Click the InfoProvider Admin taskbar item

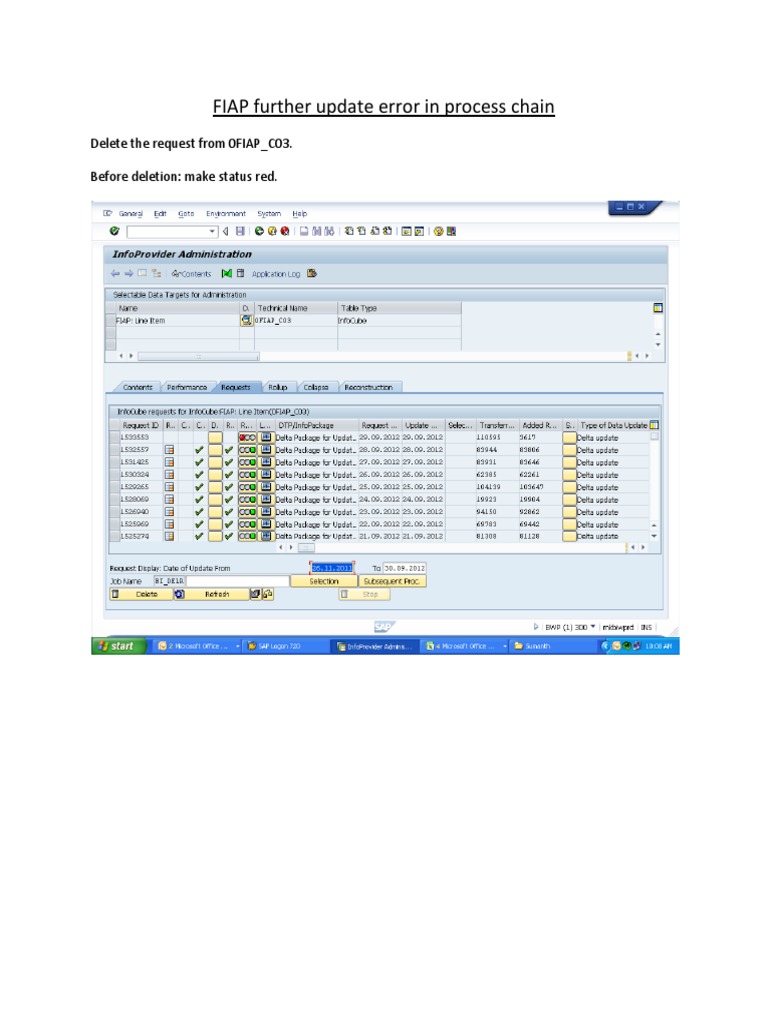tap(375, 647)
